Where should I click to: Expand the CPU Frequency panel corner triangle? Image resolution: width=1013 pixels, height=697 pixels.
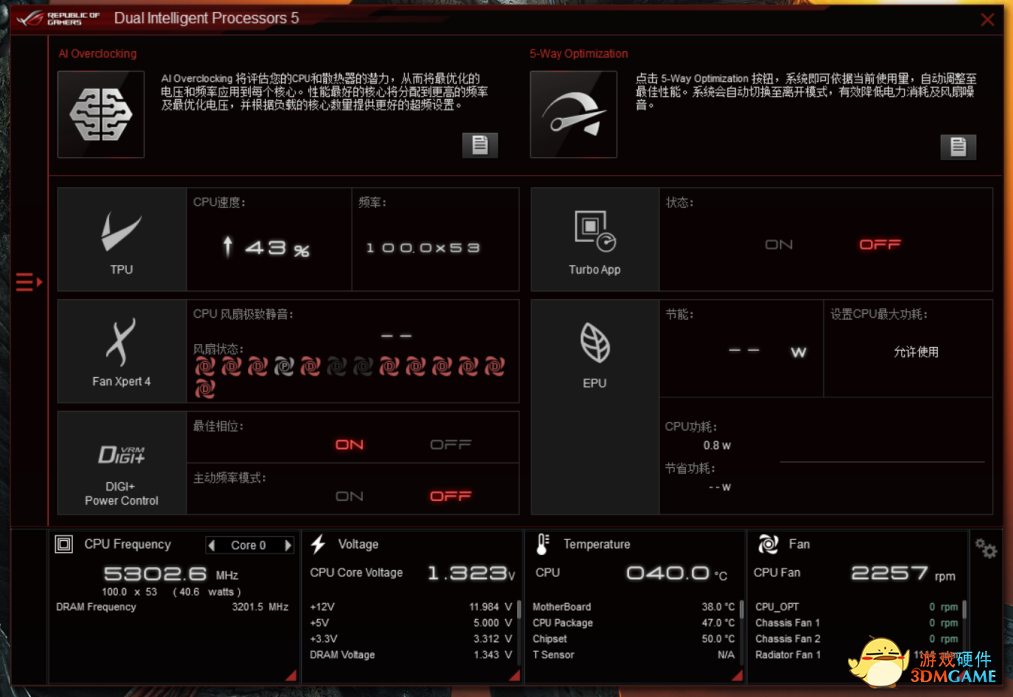click(x=291, y=676)
